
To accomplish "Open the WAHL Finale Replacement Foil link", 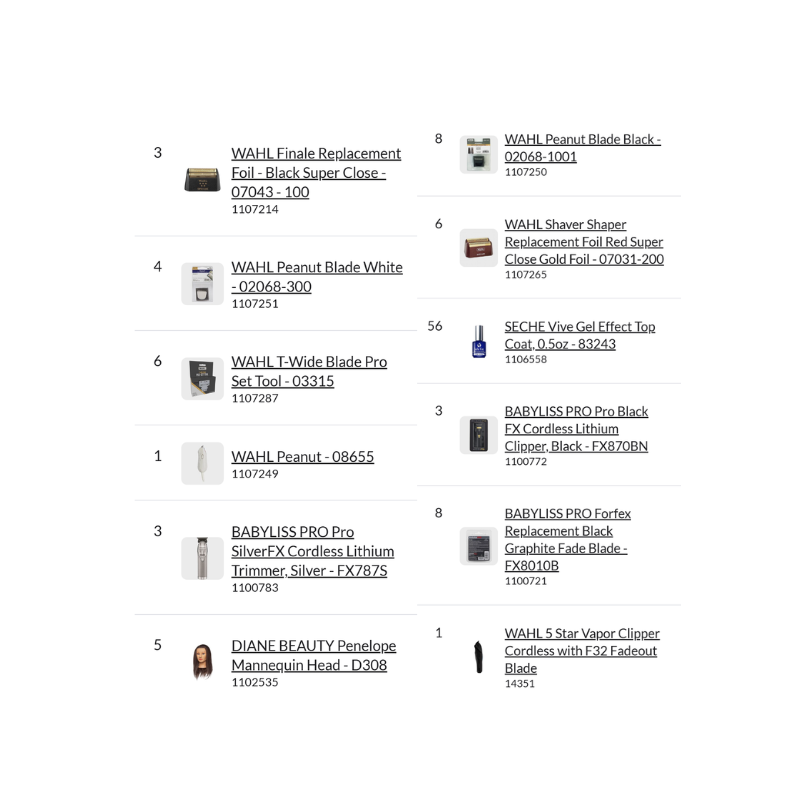I will [316, 172].
